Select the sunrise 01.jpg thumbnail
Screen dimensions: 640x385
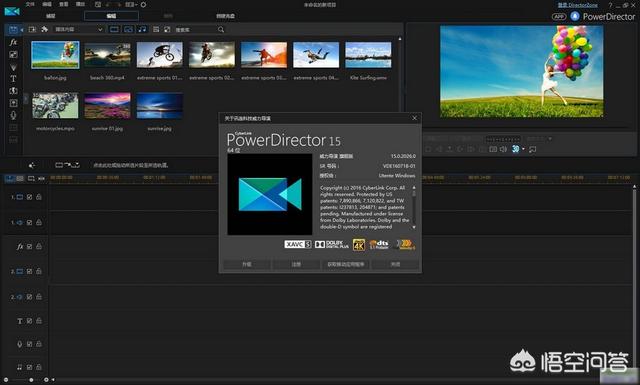pyautogui.click(x=107, y=106)
